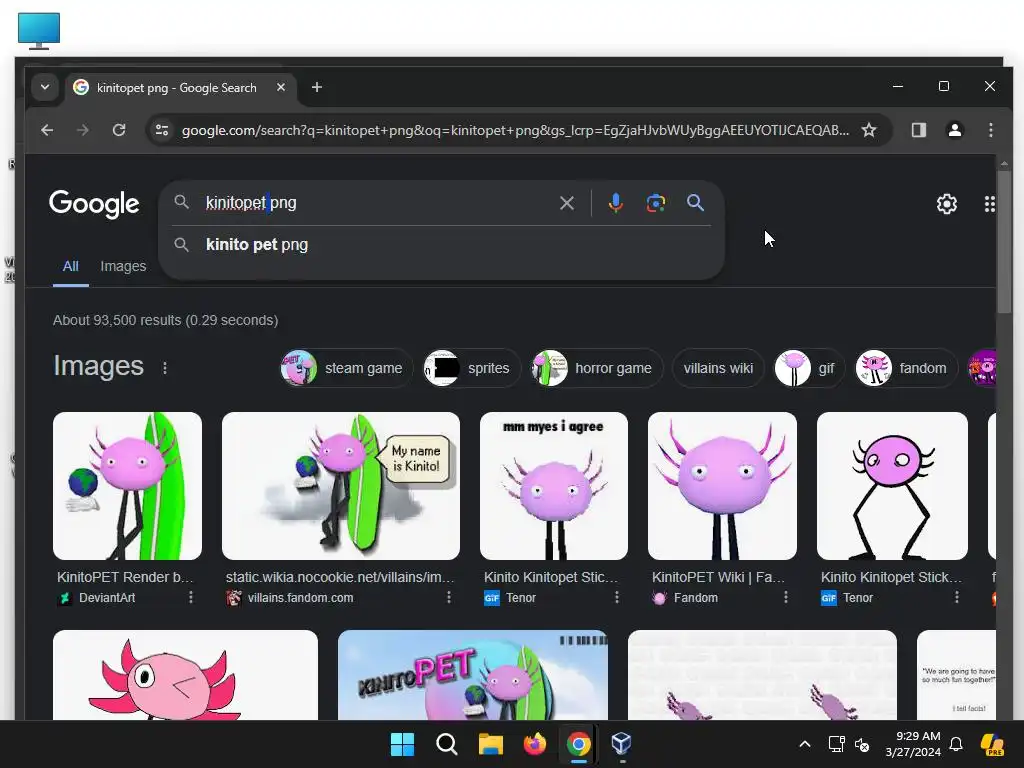Screen dimensions: 1024x768
Task: Filter images by horror game chip
Action: [x=596, y=368]
